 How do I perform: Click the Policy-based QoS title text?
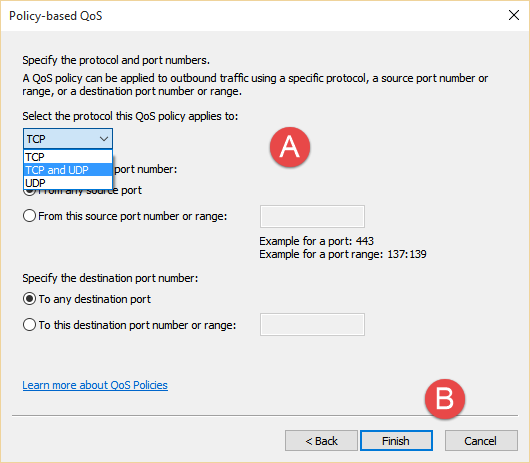click(x=55, y=16)
